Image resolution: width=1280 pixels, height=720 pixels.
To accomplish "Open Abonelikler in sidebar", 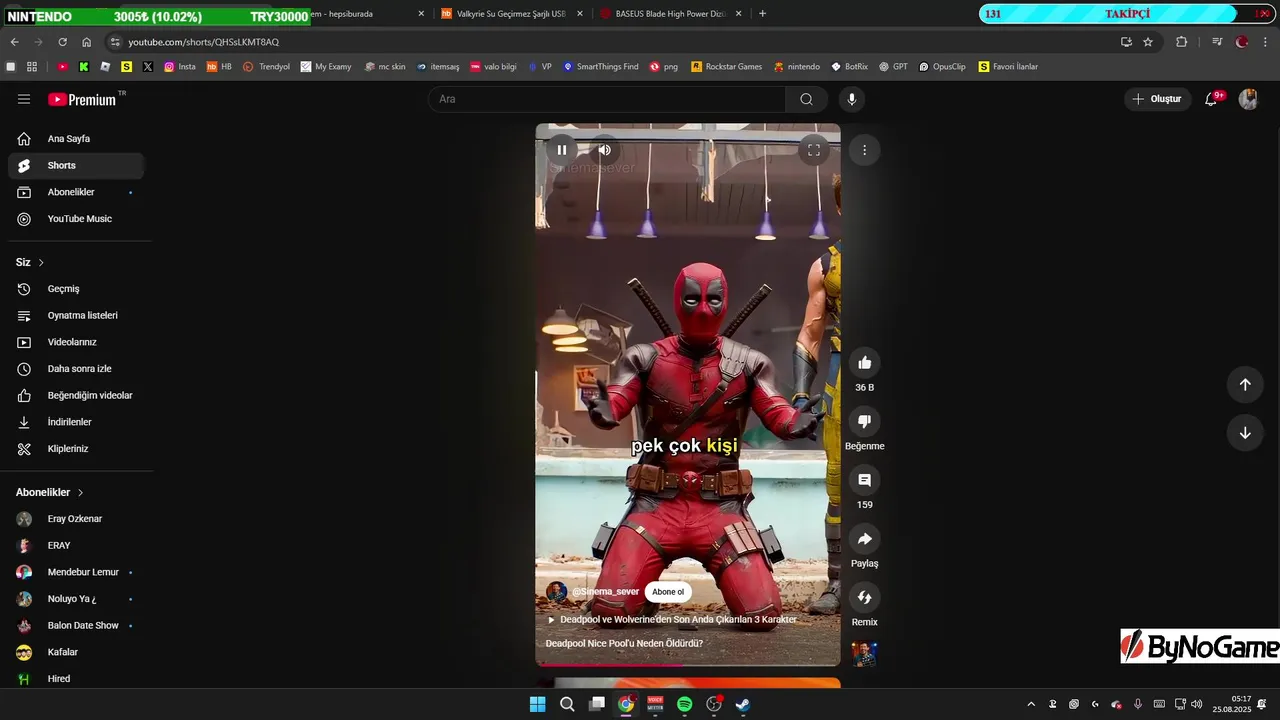I will 76,192.
